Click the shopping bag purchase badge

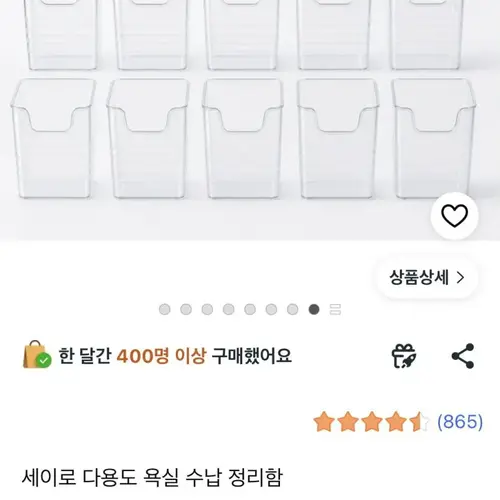(x=37, y=354)
